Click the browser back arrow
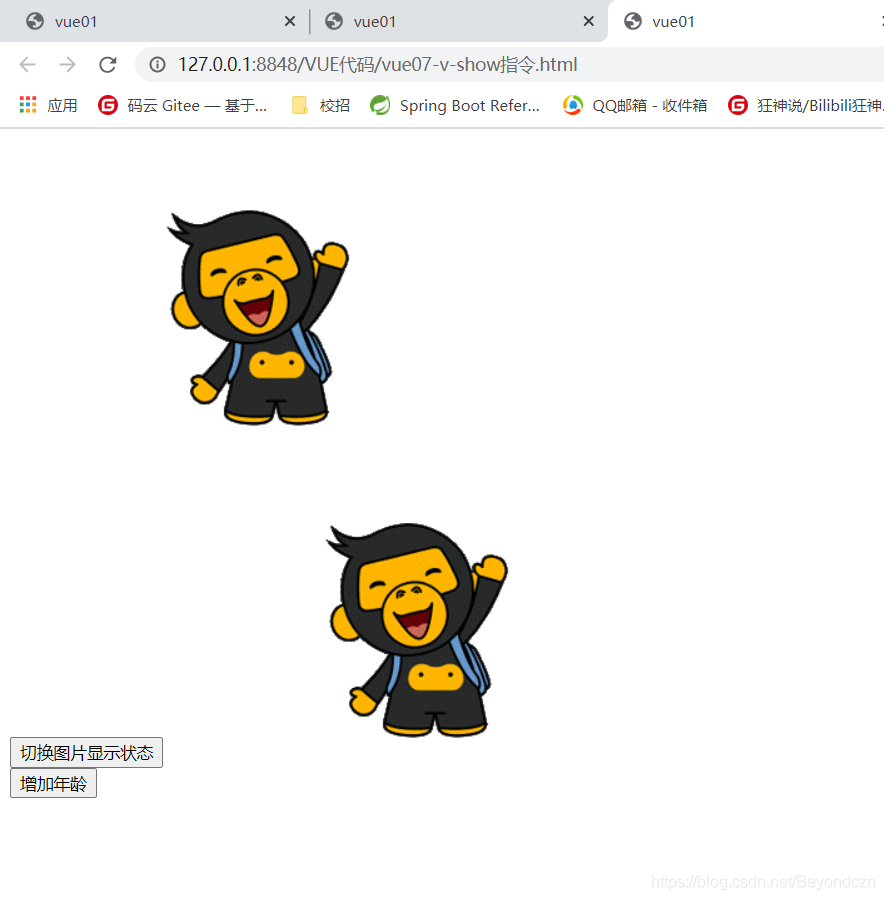This screenshot has height=900, width=884. 28,64
